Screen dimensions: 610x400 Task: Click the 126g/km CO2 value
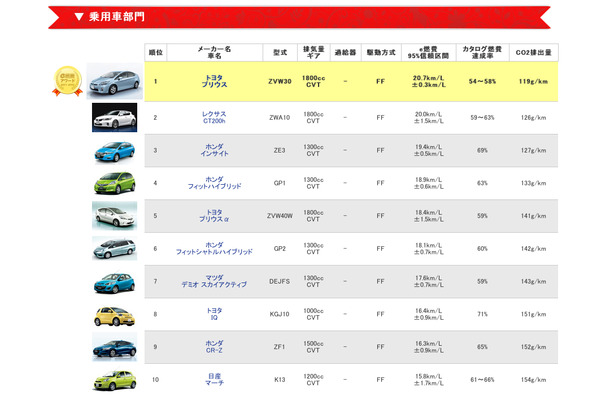pos(534,118)
